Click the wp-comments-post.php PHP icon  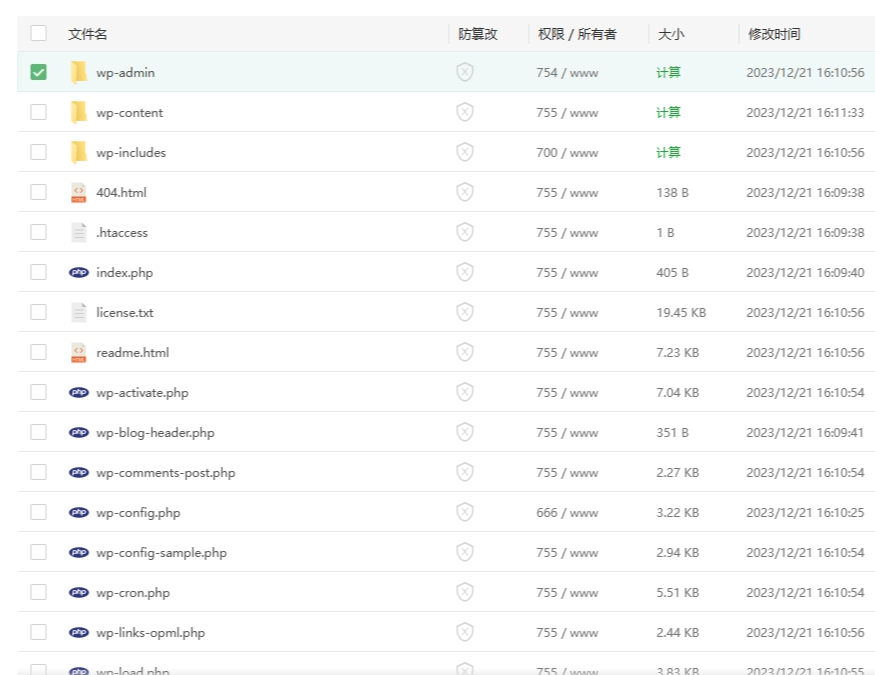tap(79, 472)
